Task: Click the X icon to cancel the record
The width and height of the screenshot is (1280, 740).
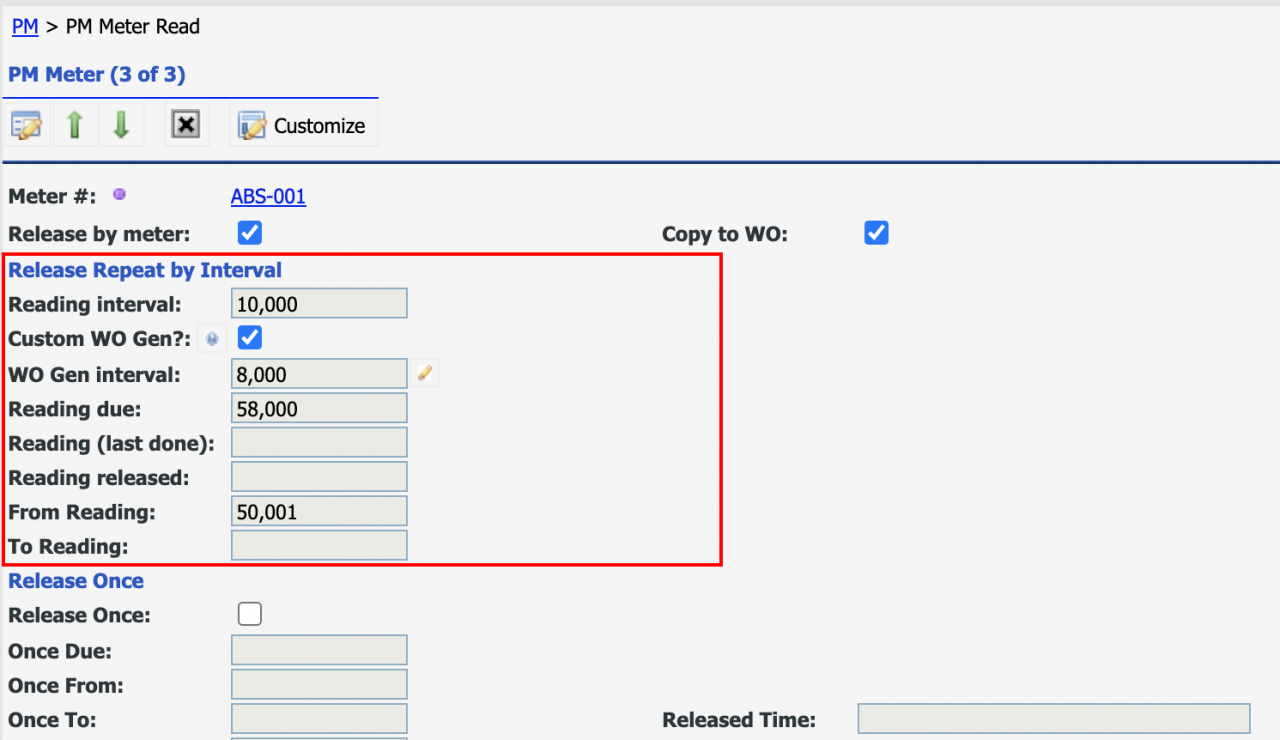Action: pyautogui.click(x=186, y=124)
